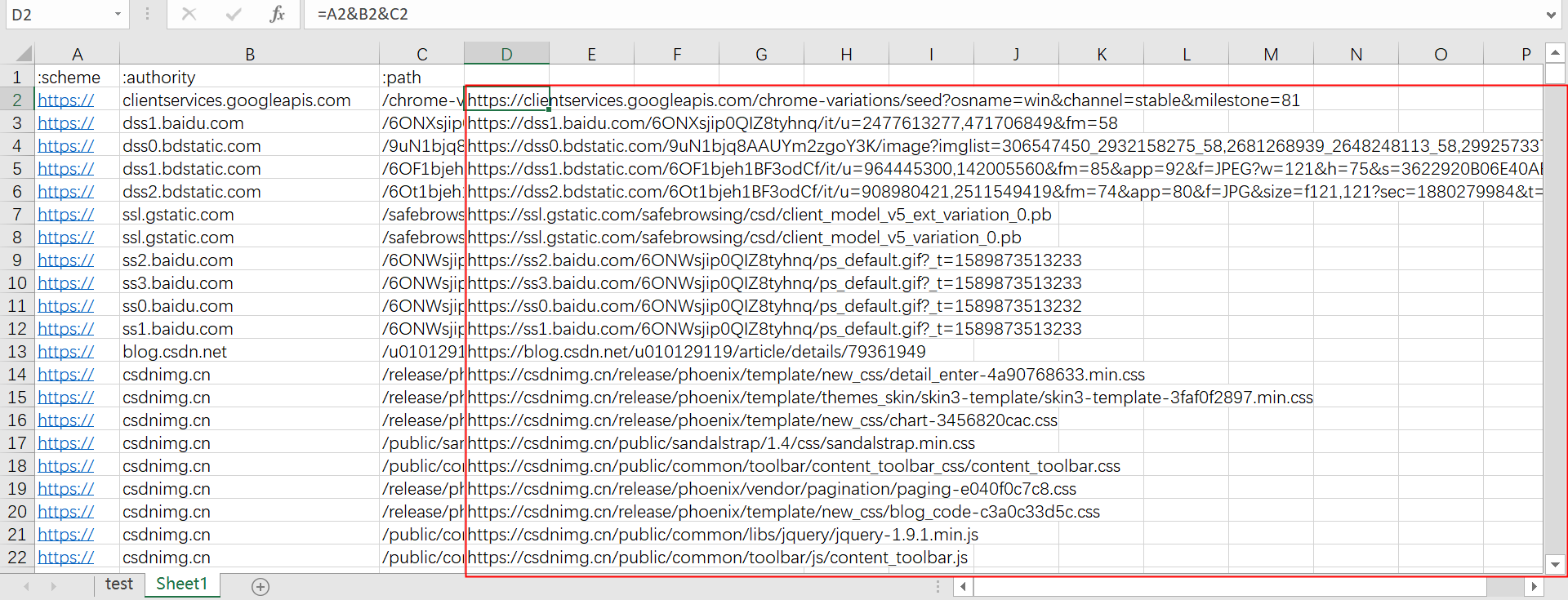Select column H header
This screenshot has height=600, width=1568.
846,54
